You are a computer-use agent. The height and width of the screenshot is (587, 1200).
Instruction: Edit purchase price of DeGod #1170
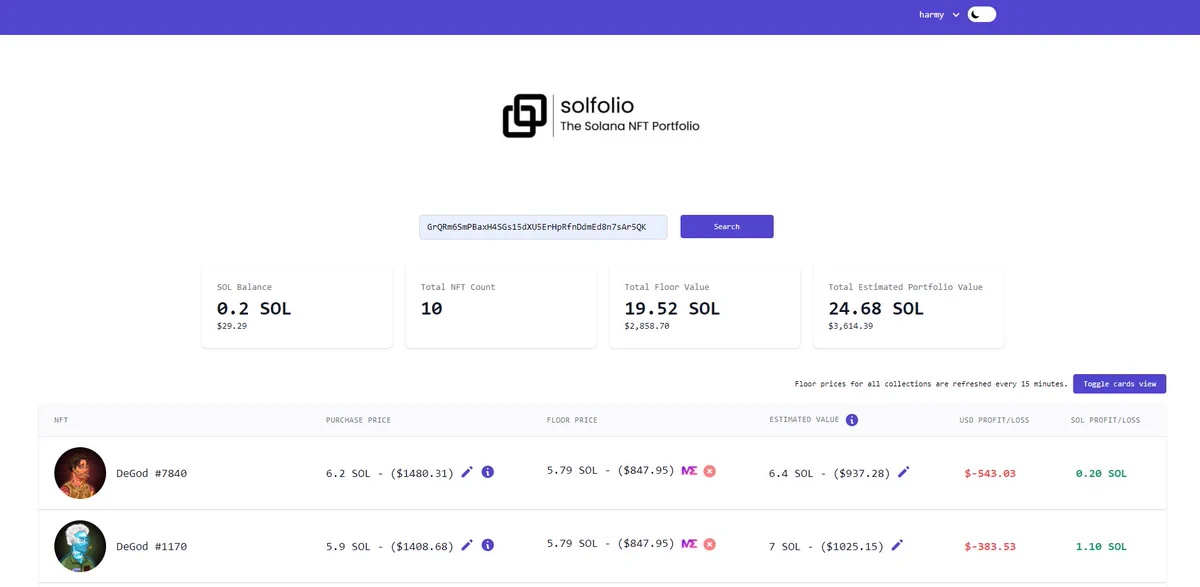tap(467, 545)
